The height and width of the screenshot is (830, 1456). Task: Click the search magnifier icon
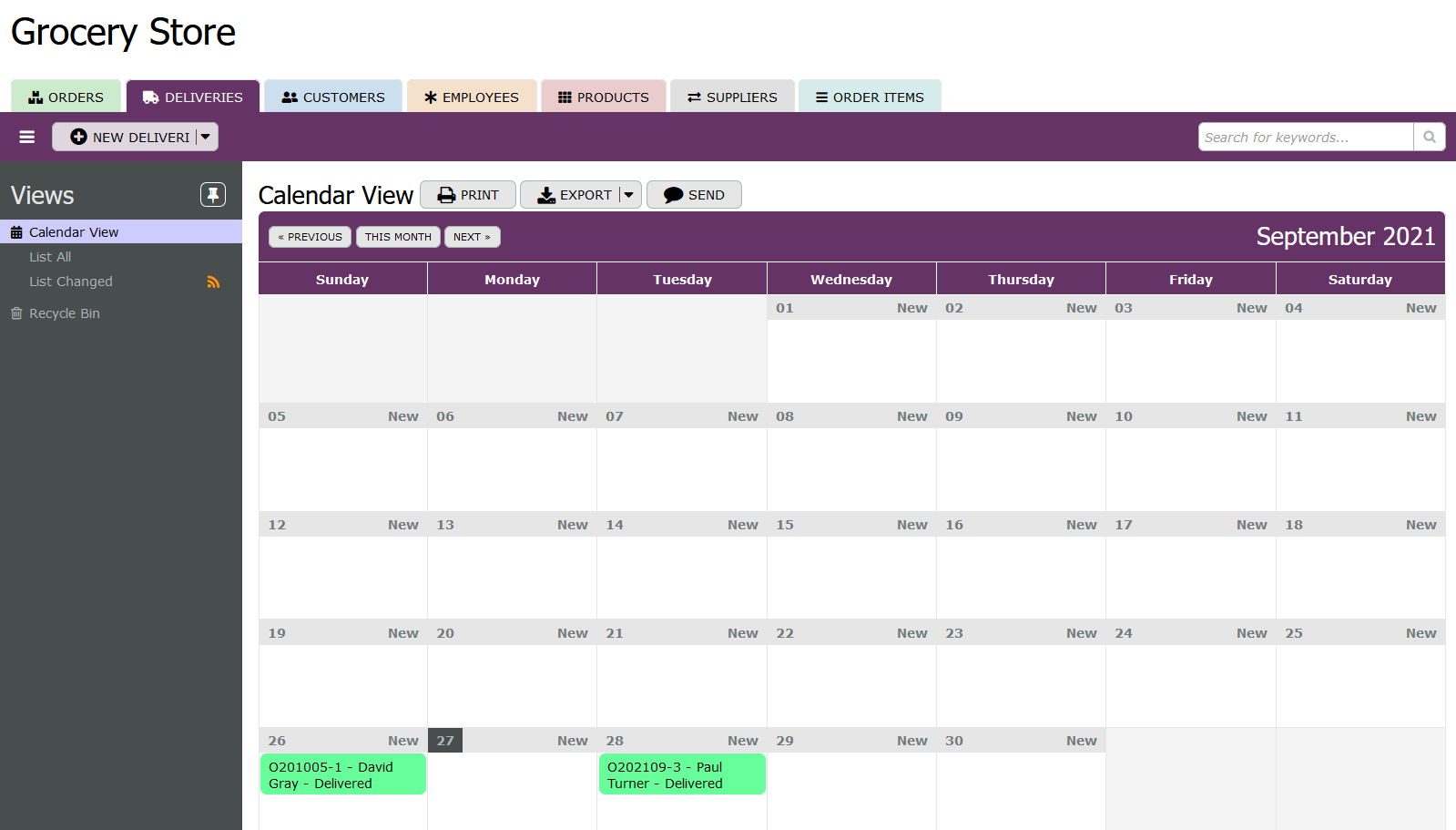(1429, 137)
